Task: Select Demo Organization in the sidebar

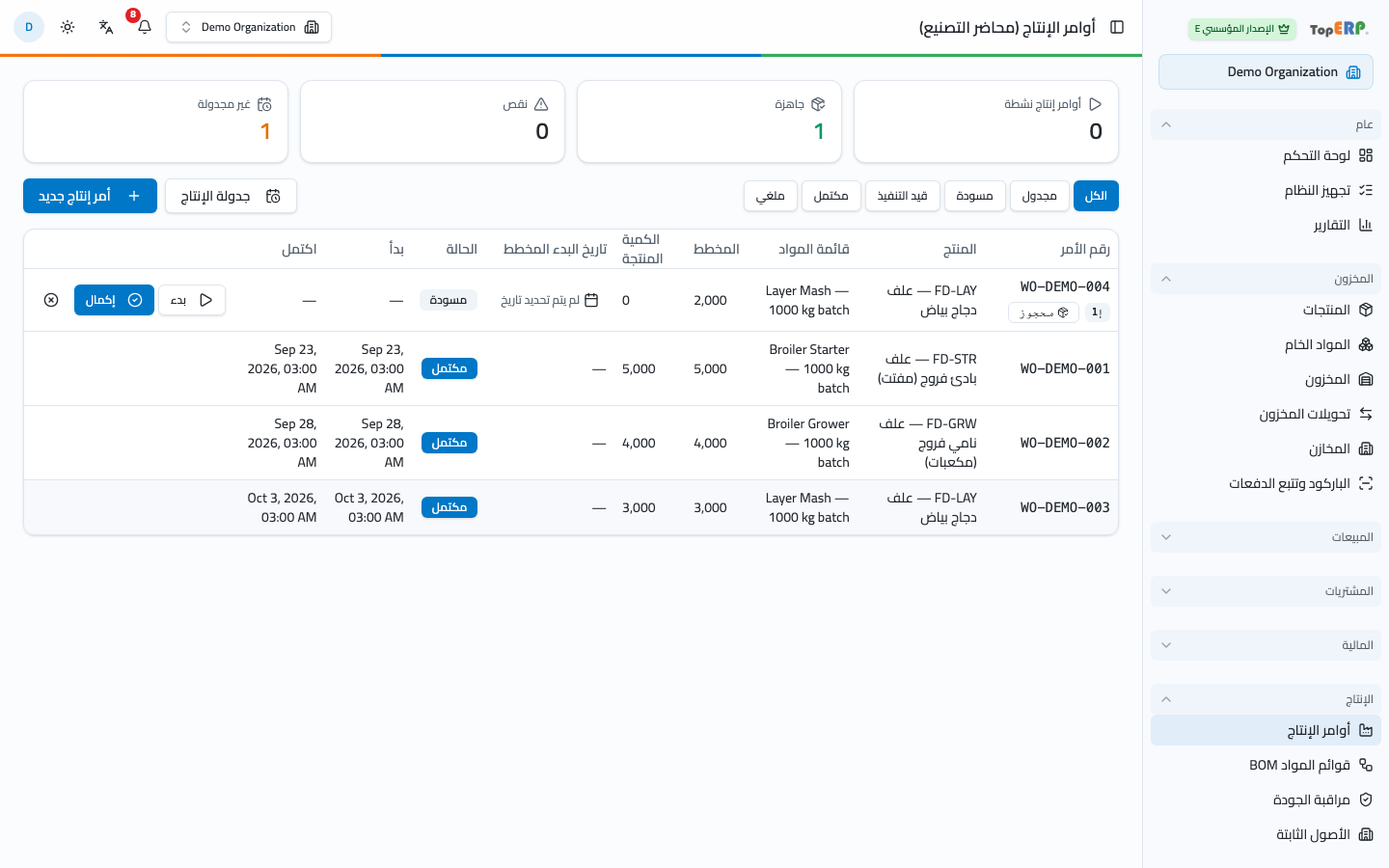Action: (x=1266, y=72)
